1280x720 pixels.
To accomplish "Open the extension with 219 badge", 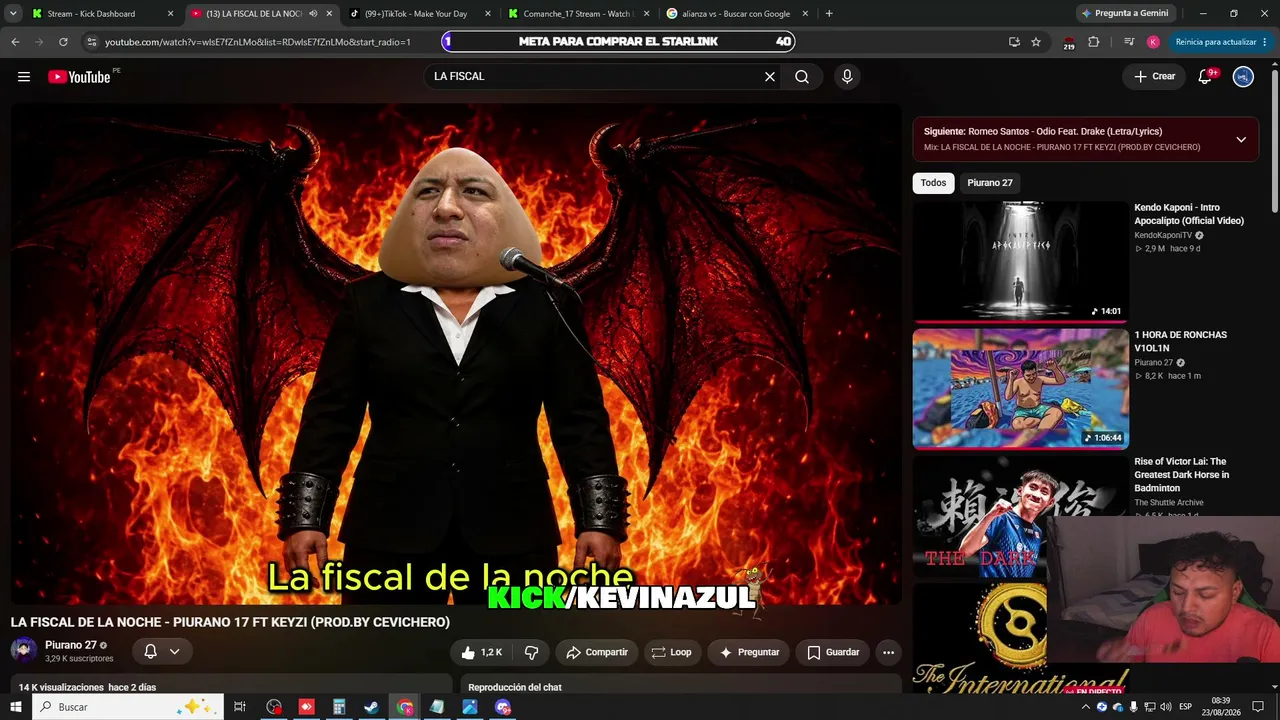I will 1068,42.
